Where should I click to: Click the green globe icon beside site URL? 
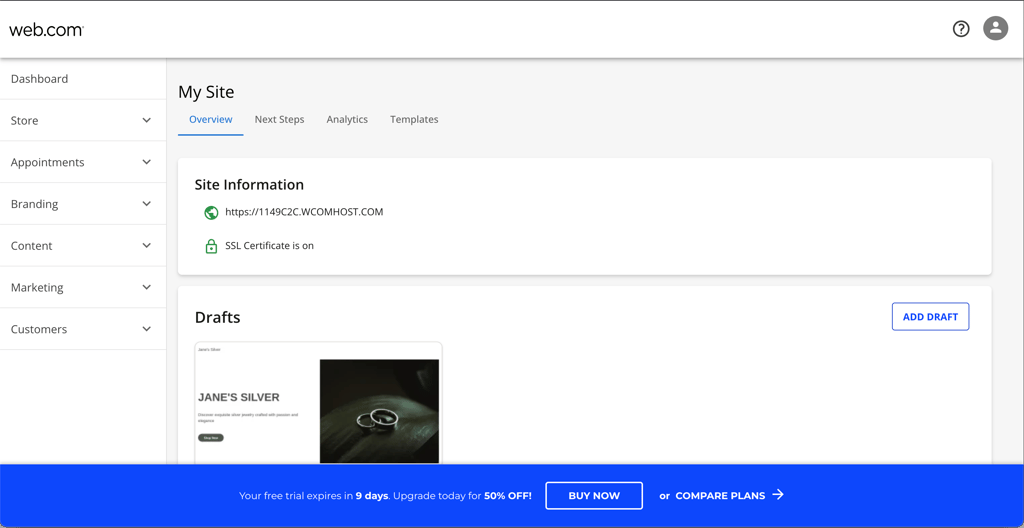click(211, 212)
